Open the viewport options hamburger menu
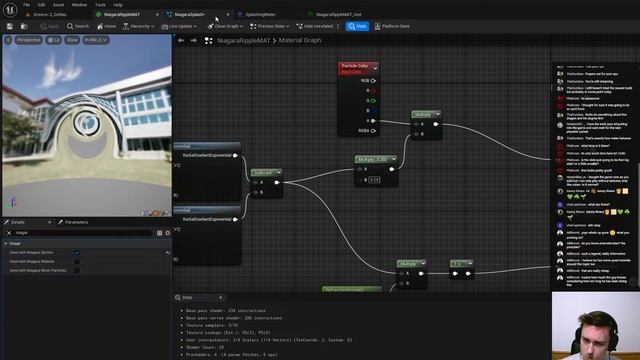This screenshot has height=360, width=640. [x=8, y=40]
